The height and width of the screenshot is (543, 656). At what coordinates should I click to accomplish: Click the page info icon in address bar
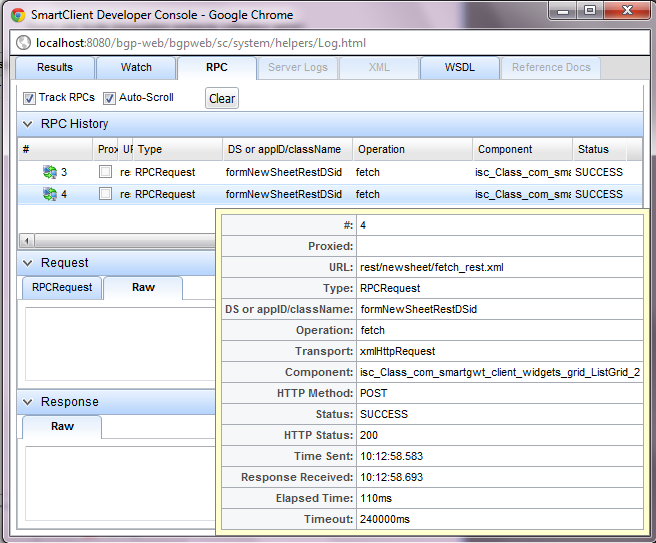[24, 43]
